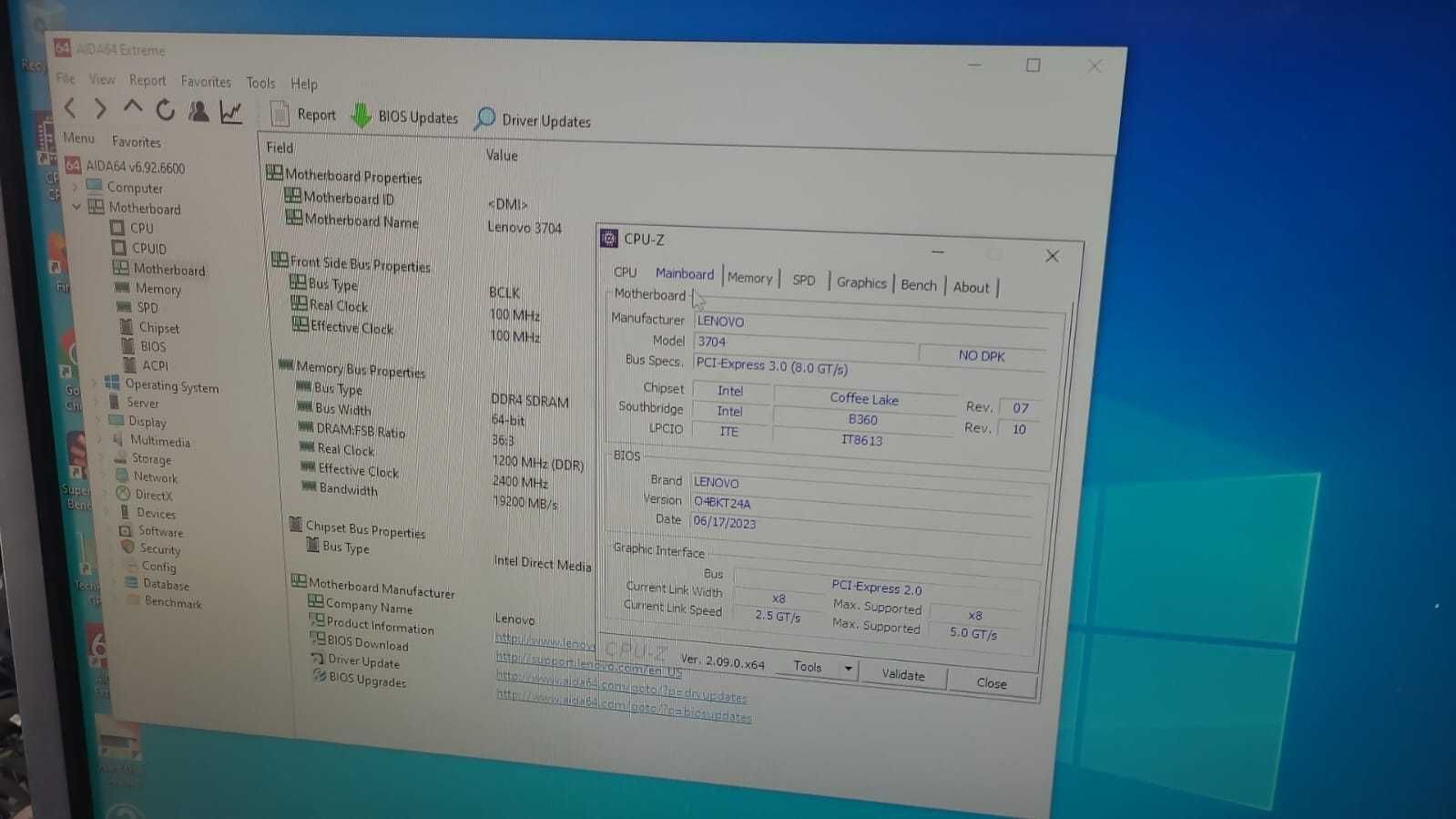This screenshot has height=819, width=1456.
Task: Open the Tools dropdown arrow in CPU-Z
Action: [848, 669]
